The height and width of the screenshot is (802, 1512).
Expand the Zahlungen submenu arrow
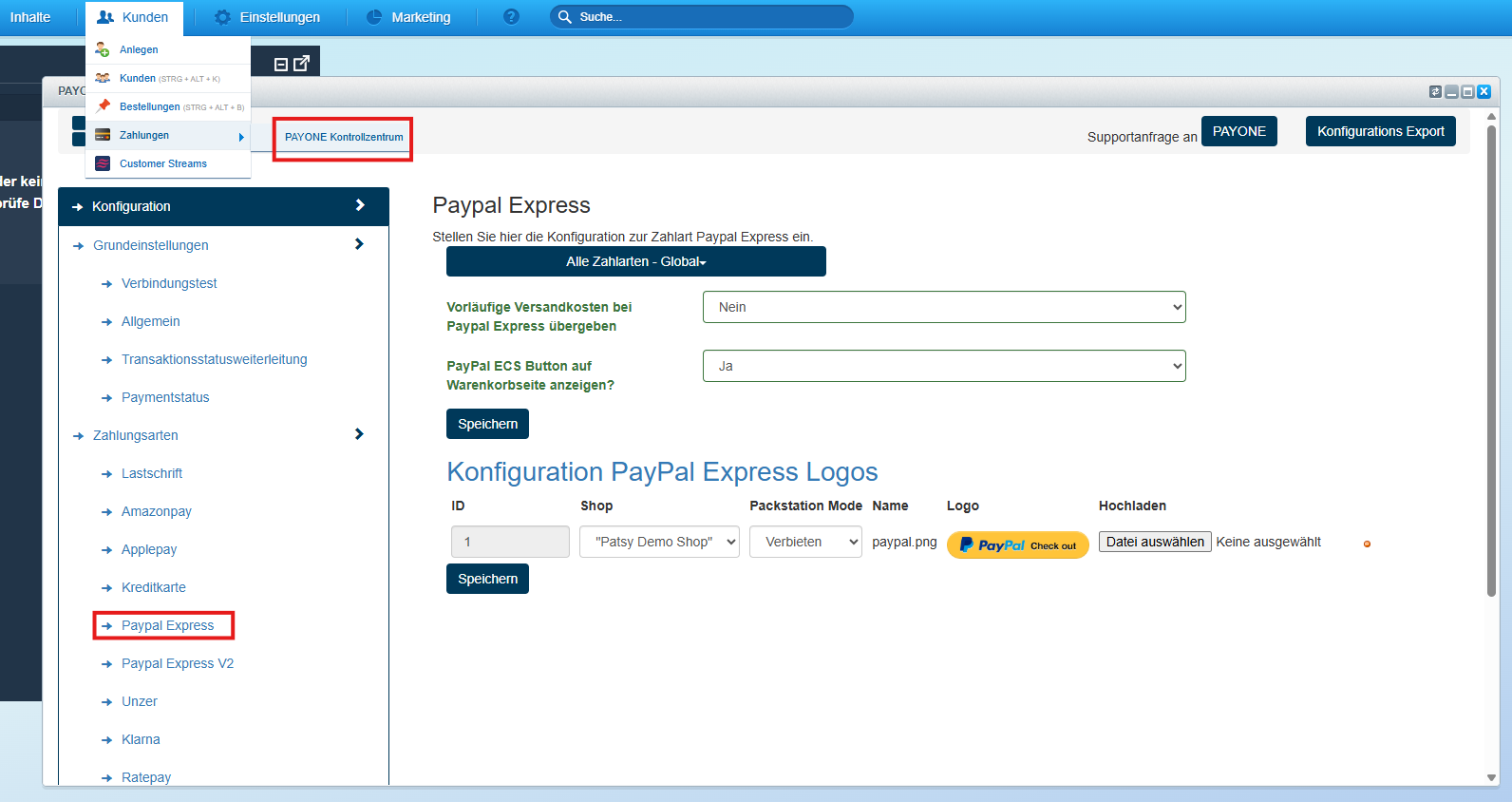pos(241,137)
